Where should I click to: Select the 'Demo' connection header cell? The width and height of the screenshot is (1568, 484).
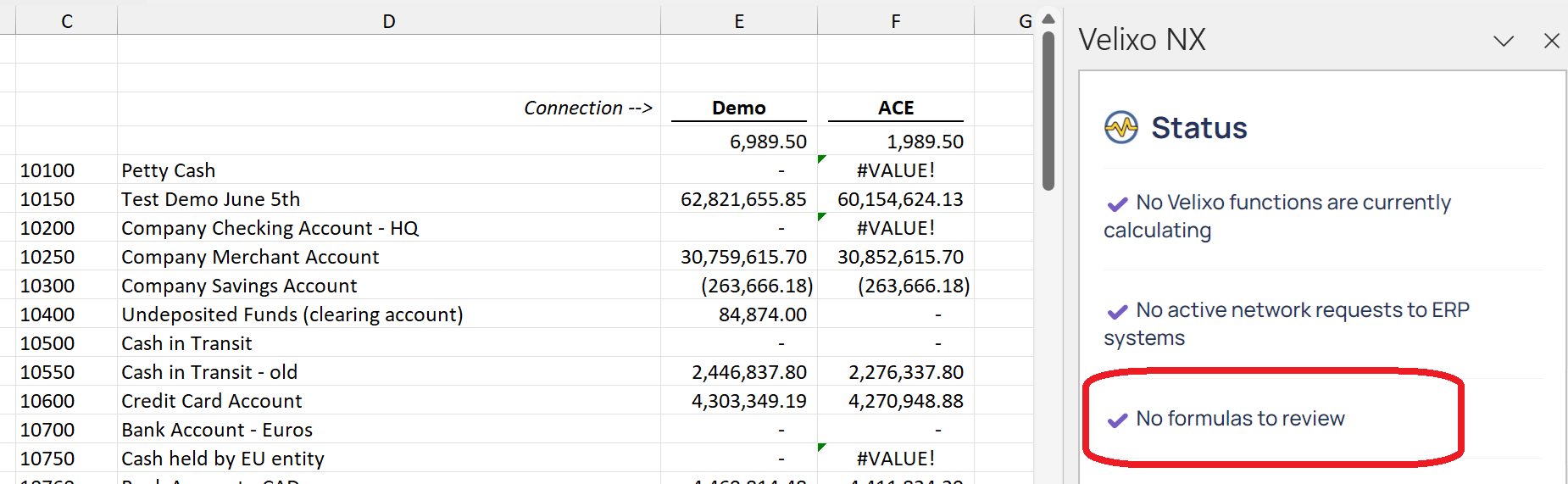(x=739, y=108)
